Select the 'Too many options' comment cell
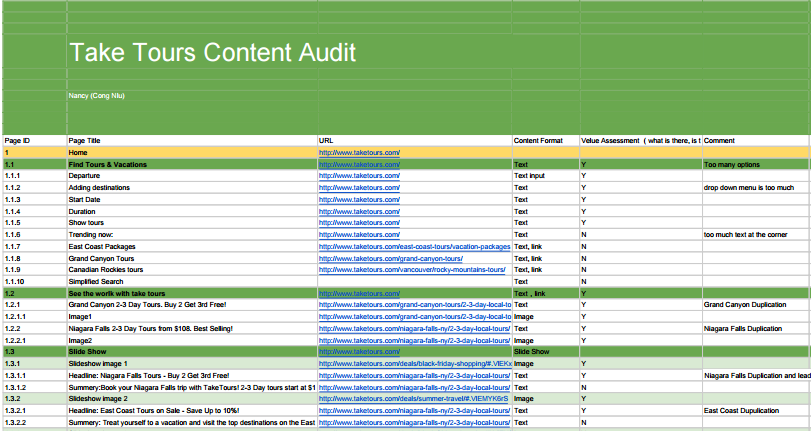The height and width of the screenshot is (431, 811). click(x=756, y=165)
